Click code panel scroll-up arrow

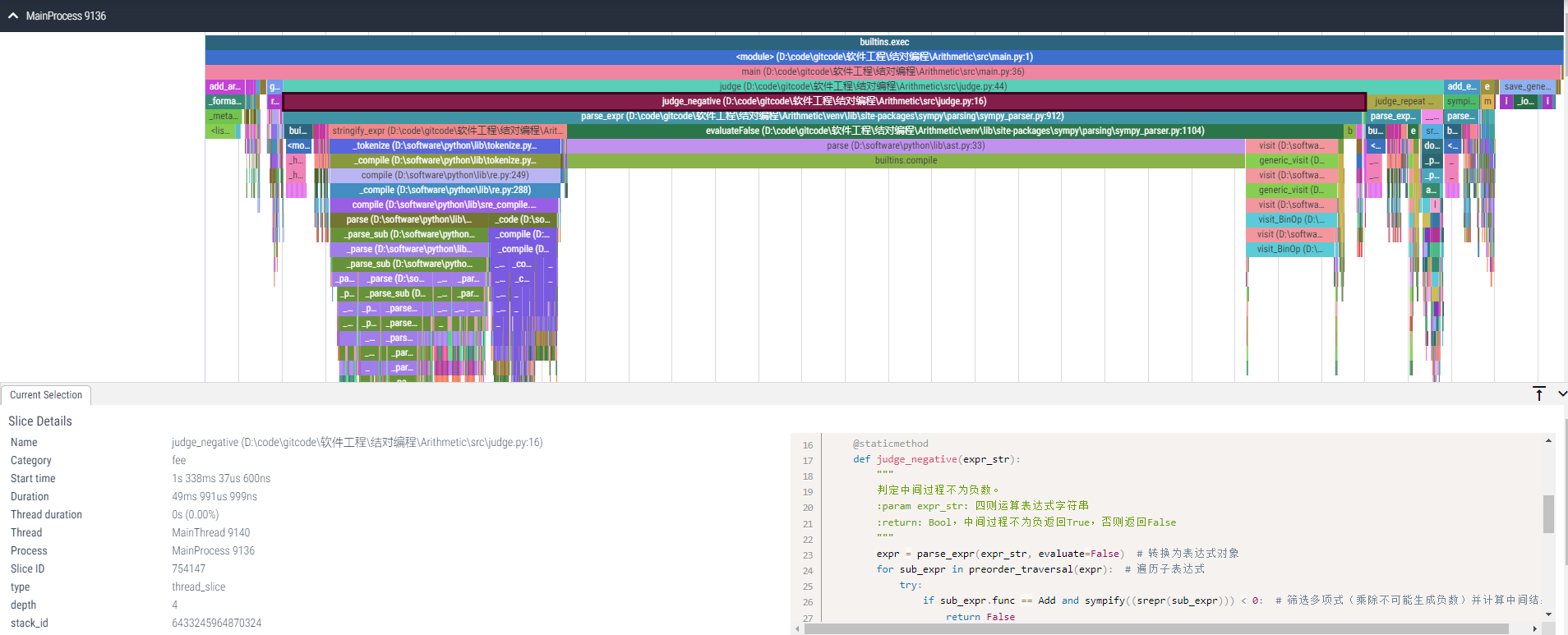pos(1548,440)
